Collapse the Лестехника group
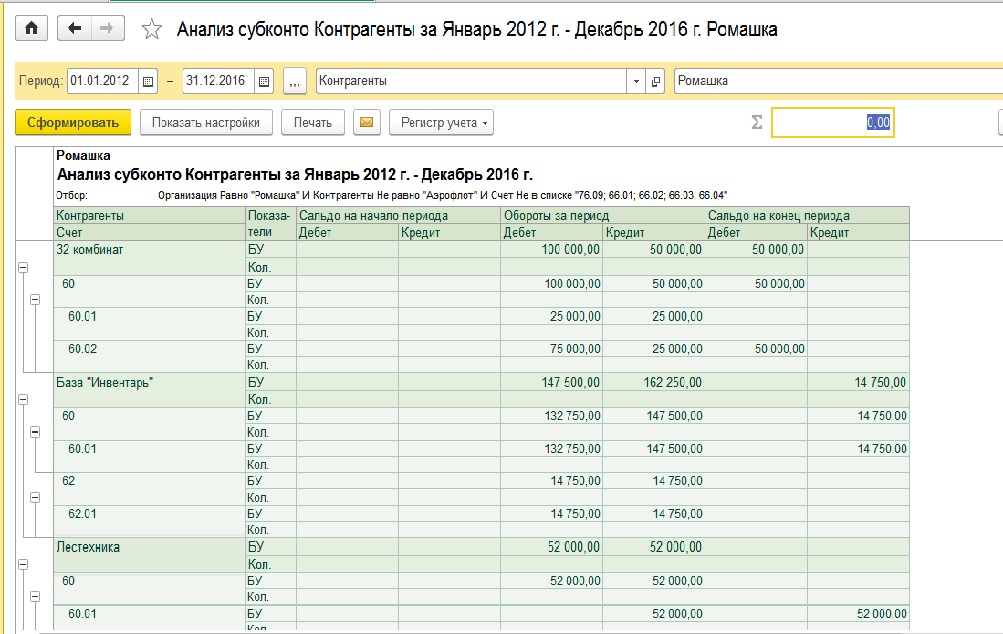 pyautogui.click(x=23, y=564)
